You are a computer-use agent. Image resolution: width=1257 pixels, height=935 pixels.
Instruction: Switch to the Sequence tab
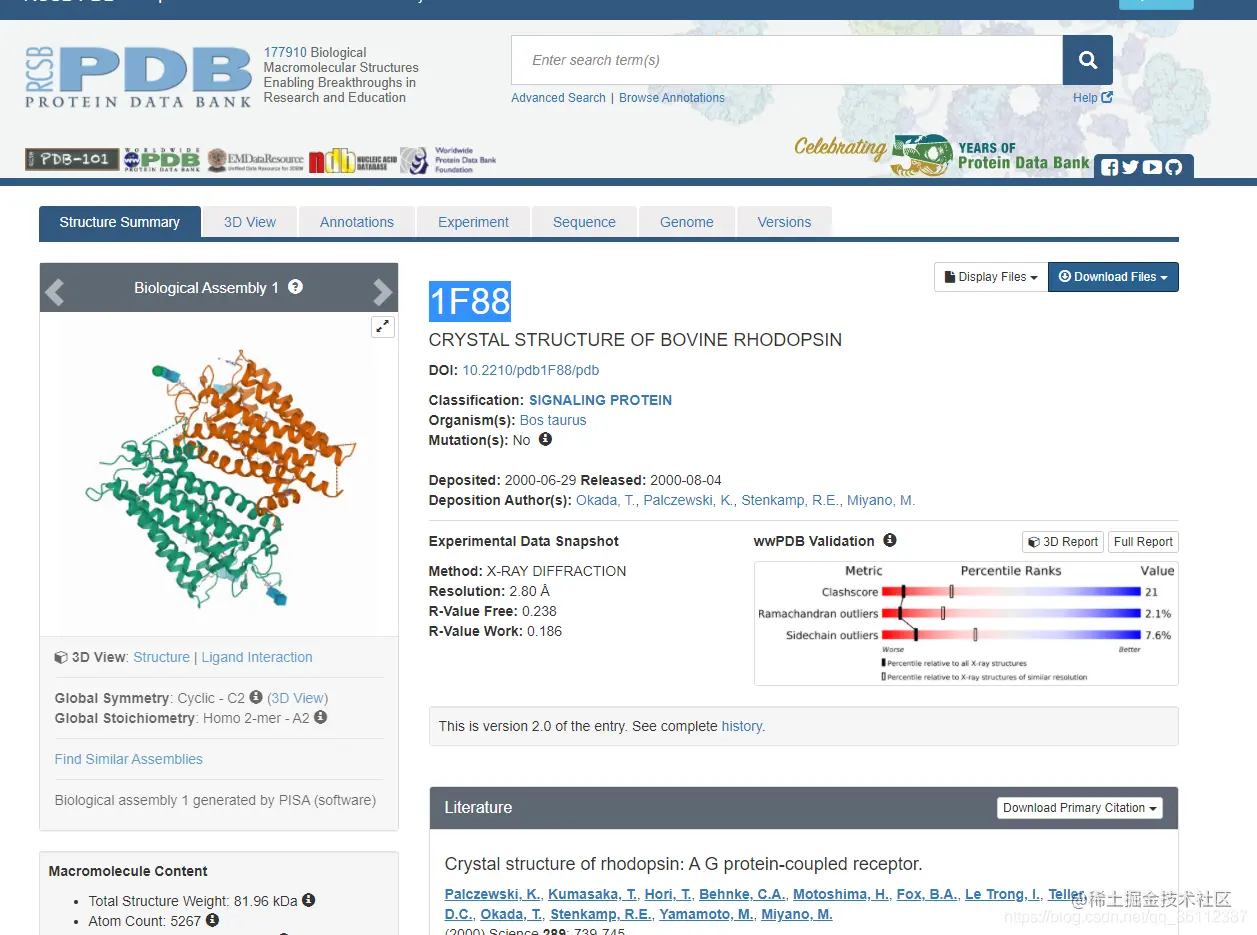pyautogui.click(x=584, y=222)
